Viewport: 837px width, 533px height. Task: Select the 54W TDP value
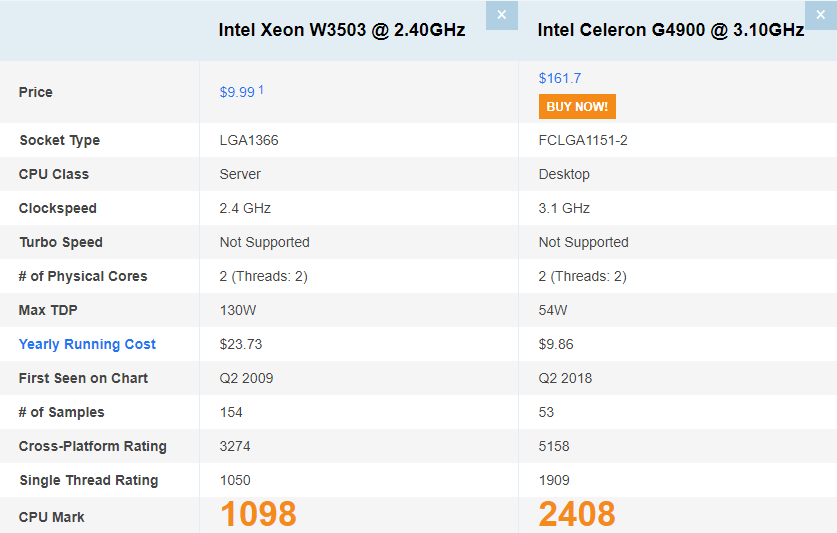pos(553,310)
